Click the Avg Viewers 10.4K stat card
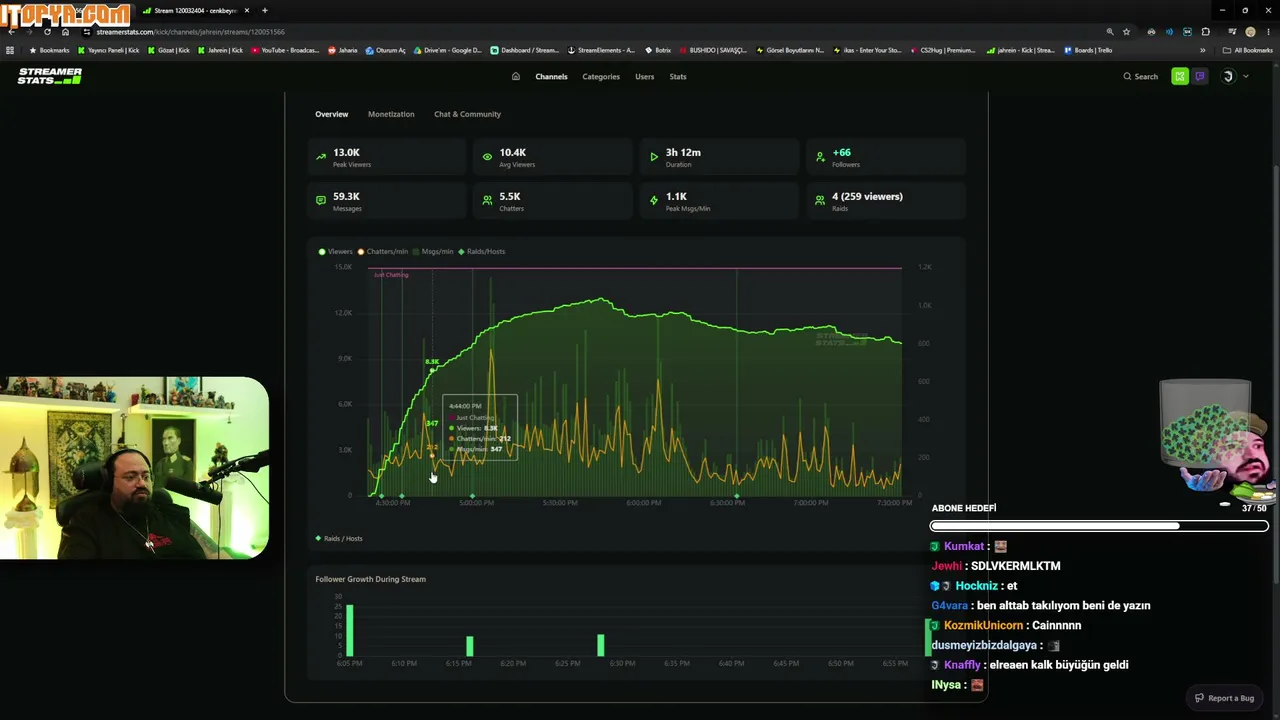Screen dimensions: 1280x720 coord(553,157)
